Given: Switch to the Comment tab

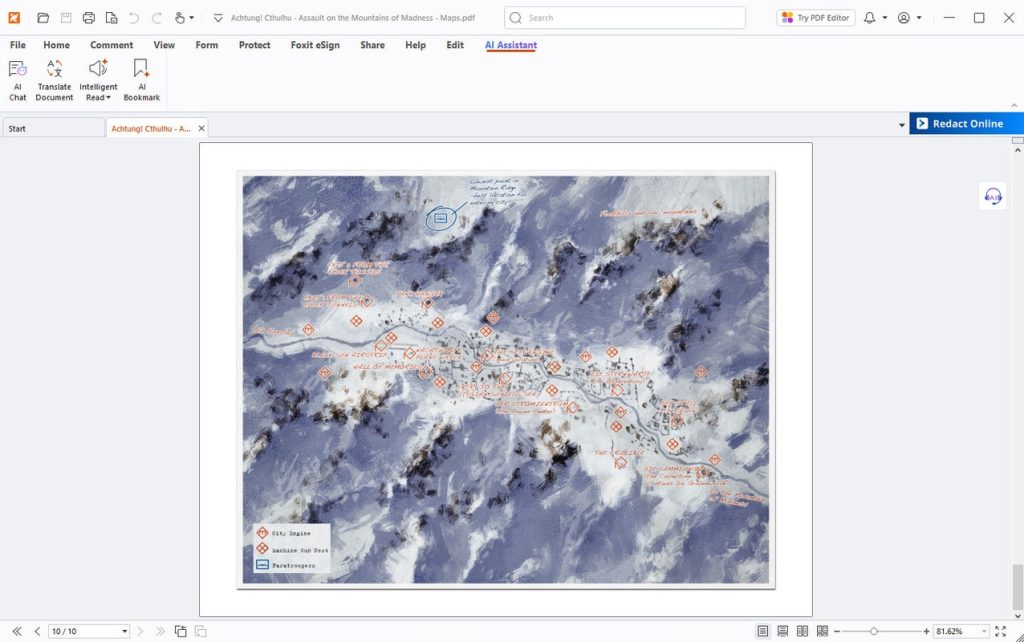Looking at the screenshot, I should click(112, 45).
